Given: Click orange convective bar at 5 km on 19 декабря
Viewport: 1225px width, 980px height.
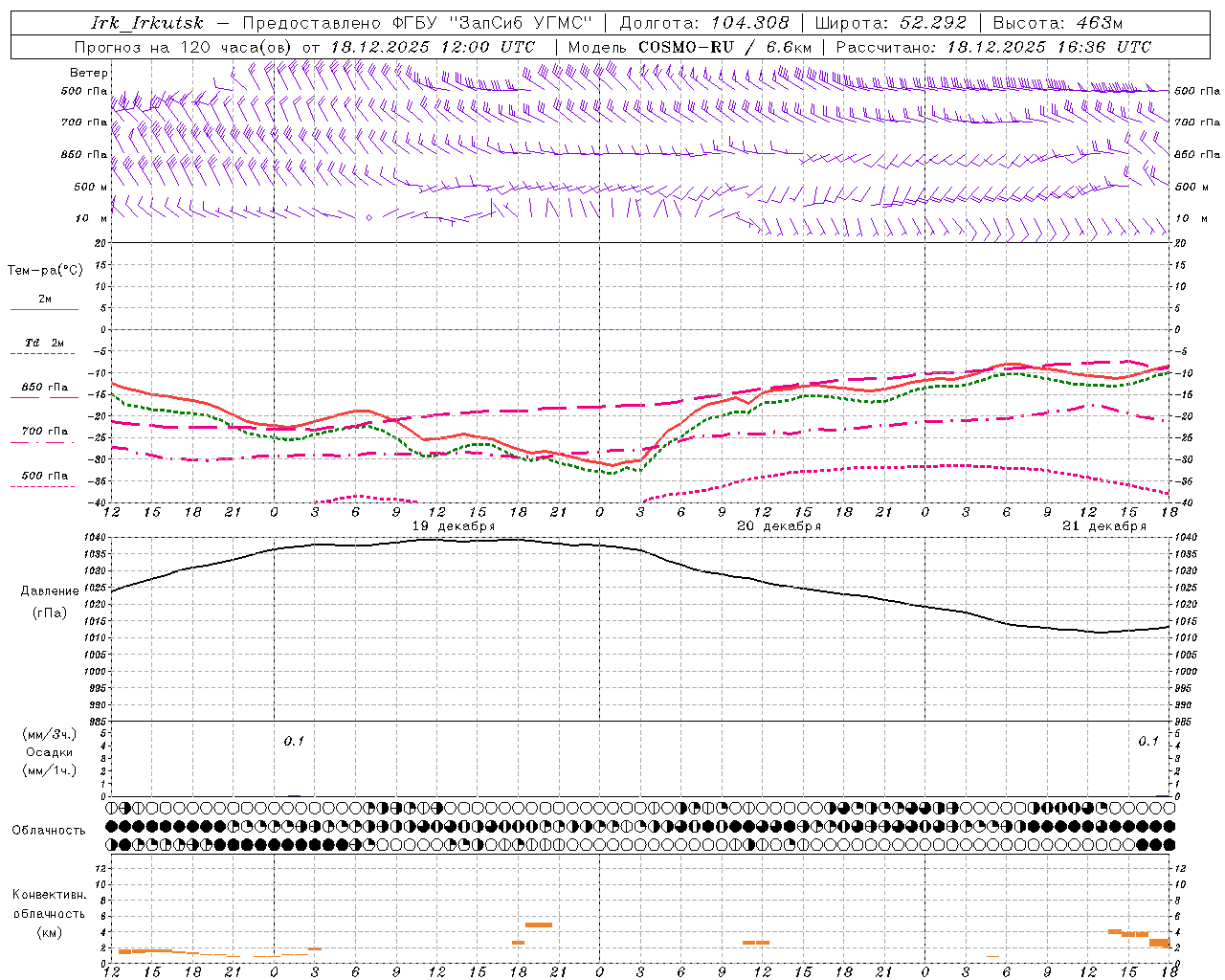Looking at the screenshot, I should (539, 924).
